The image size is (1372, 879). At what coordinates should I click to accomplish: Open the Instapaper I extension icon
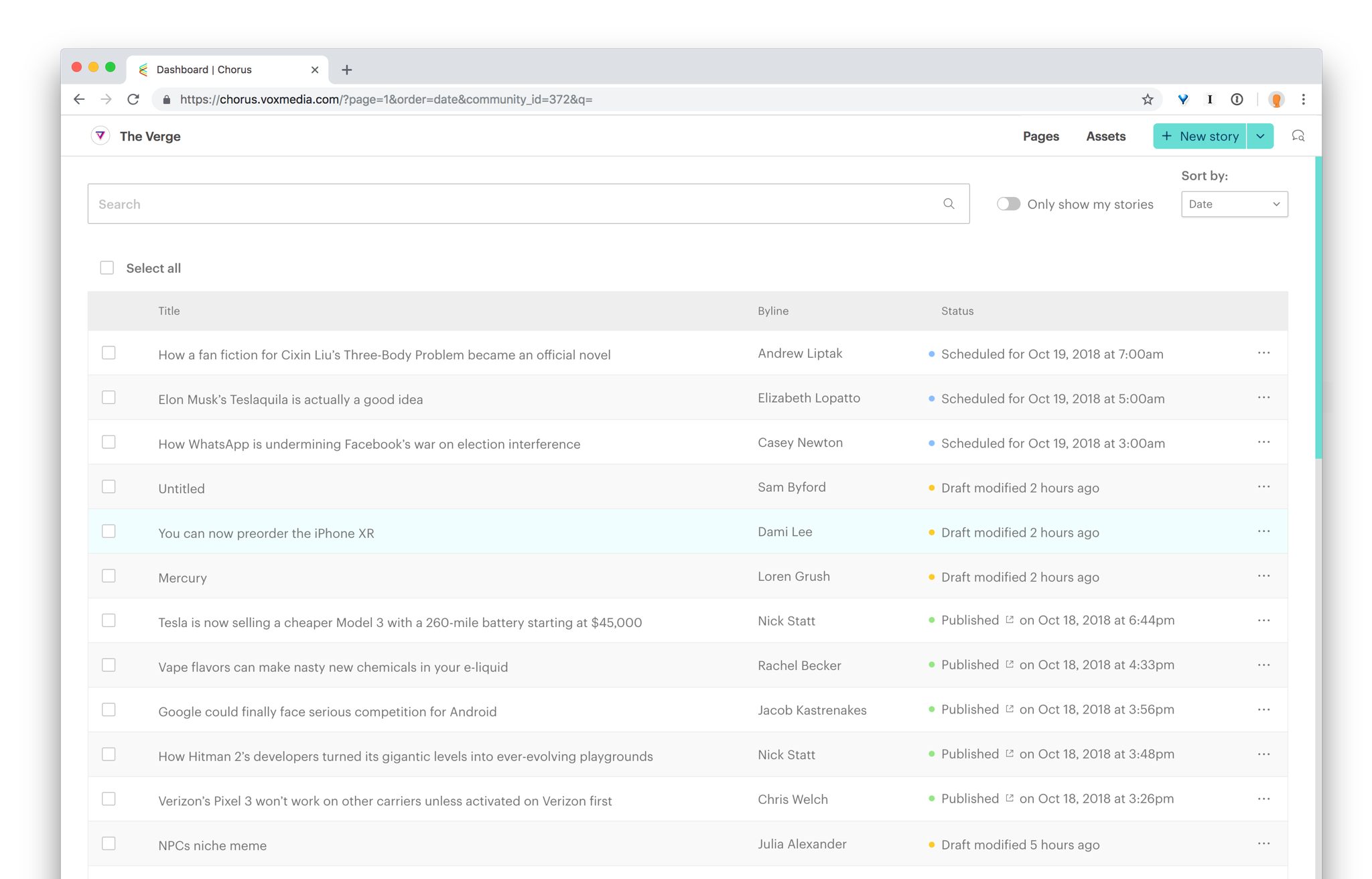1210,99
